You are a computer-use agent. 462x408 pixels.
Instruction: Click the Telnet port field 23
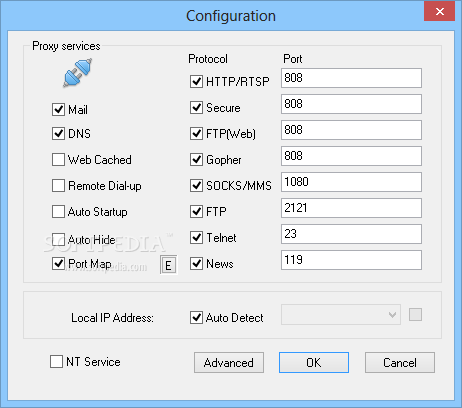click(x=351, y=234)
